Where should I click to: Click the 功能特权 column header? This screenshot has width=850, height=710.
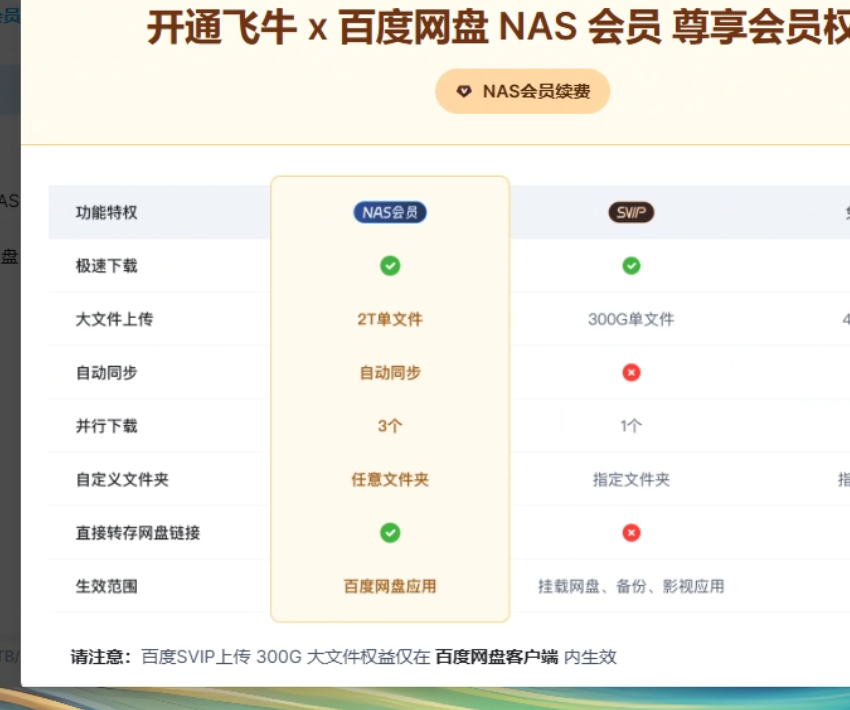pyautogui.click(x=107, y=212)
